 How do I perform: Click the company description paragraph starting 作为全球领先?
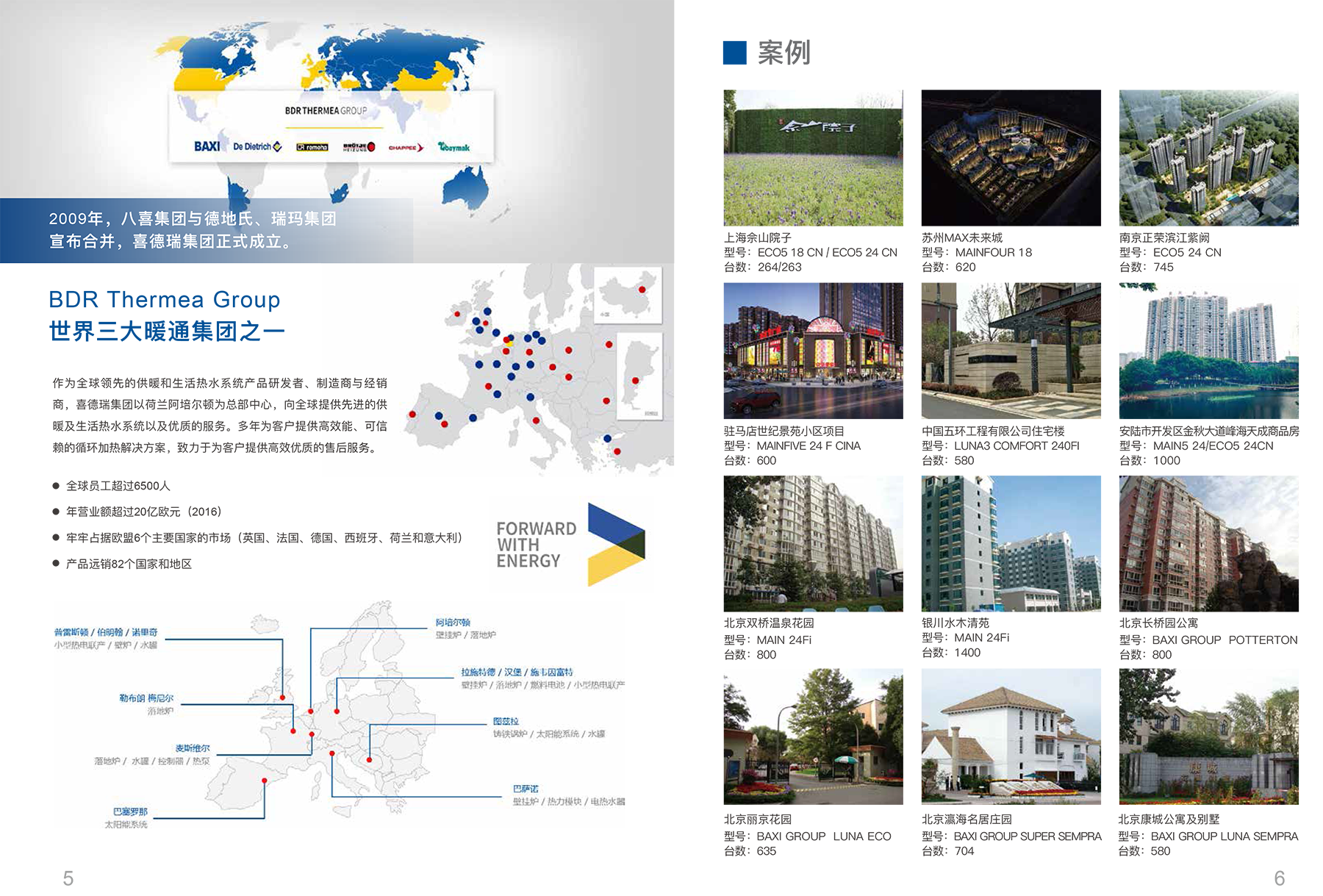point(220,415)
